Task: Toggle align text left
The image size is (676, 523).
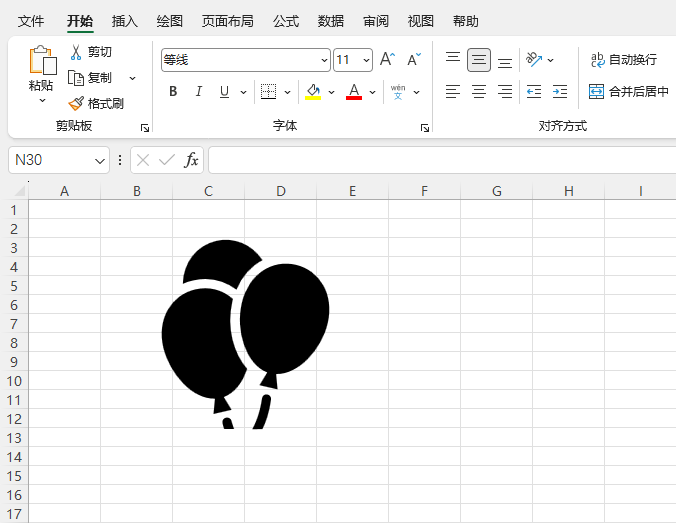Action: 453,91
